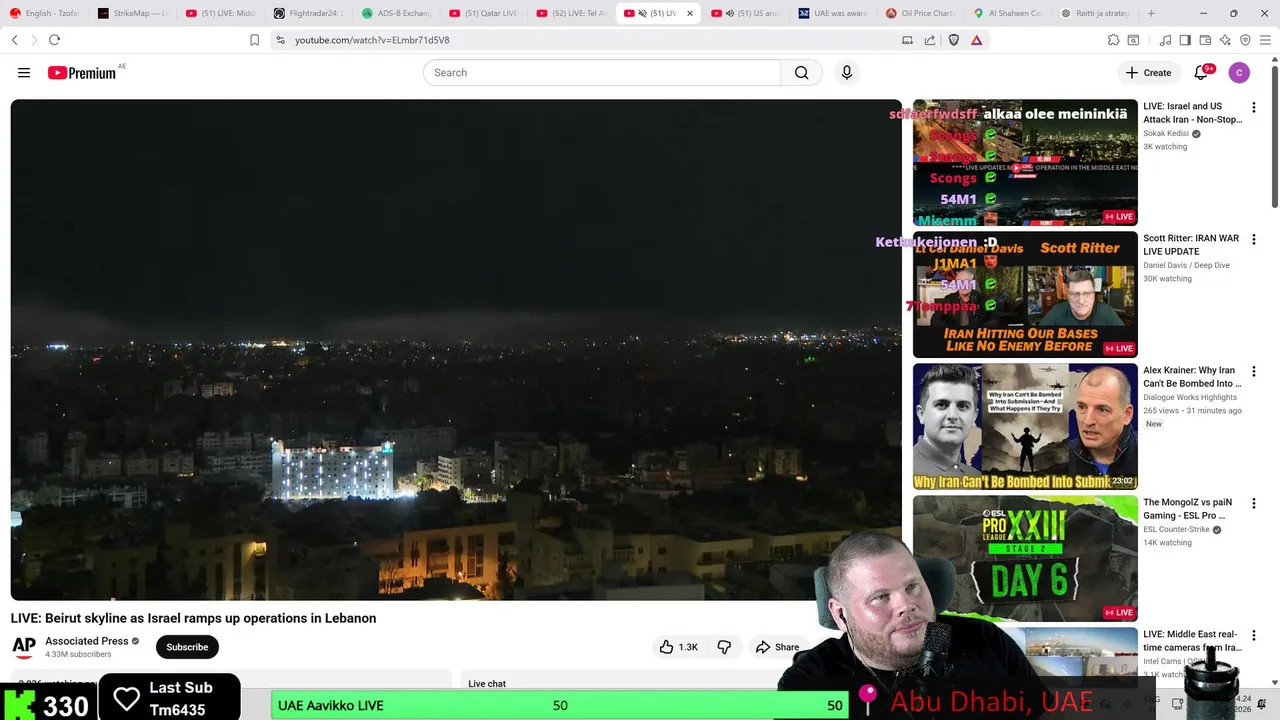The image size is (1280, 720).
Task: Open browser main menu
Action: coord(1265,40)
